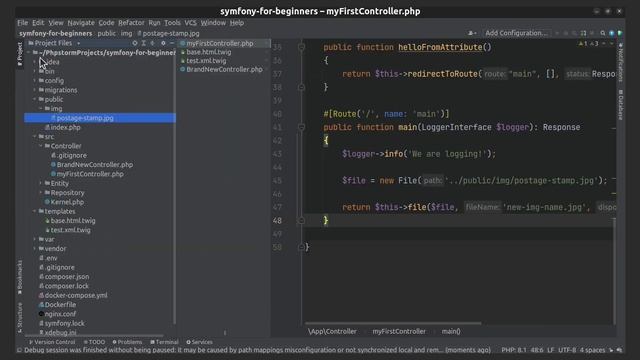This screenshot has height=360, width=640.
Task: Open Project panel gear options
Action: 163,43
